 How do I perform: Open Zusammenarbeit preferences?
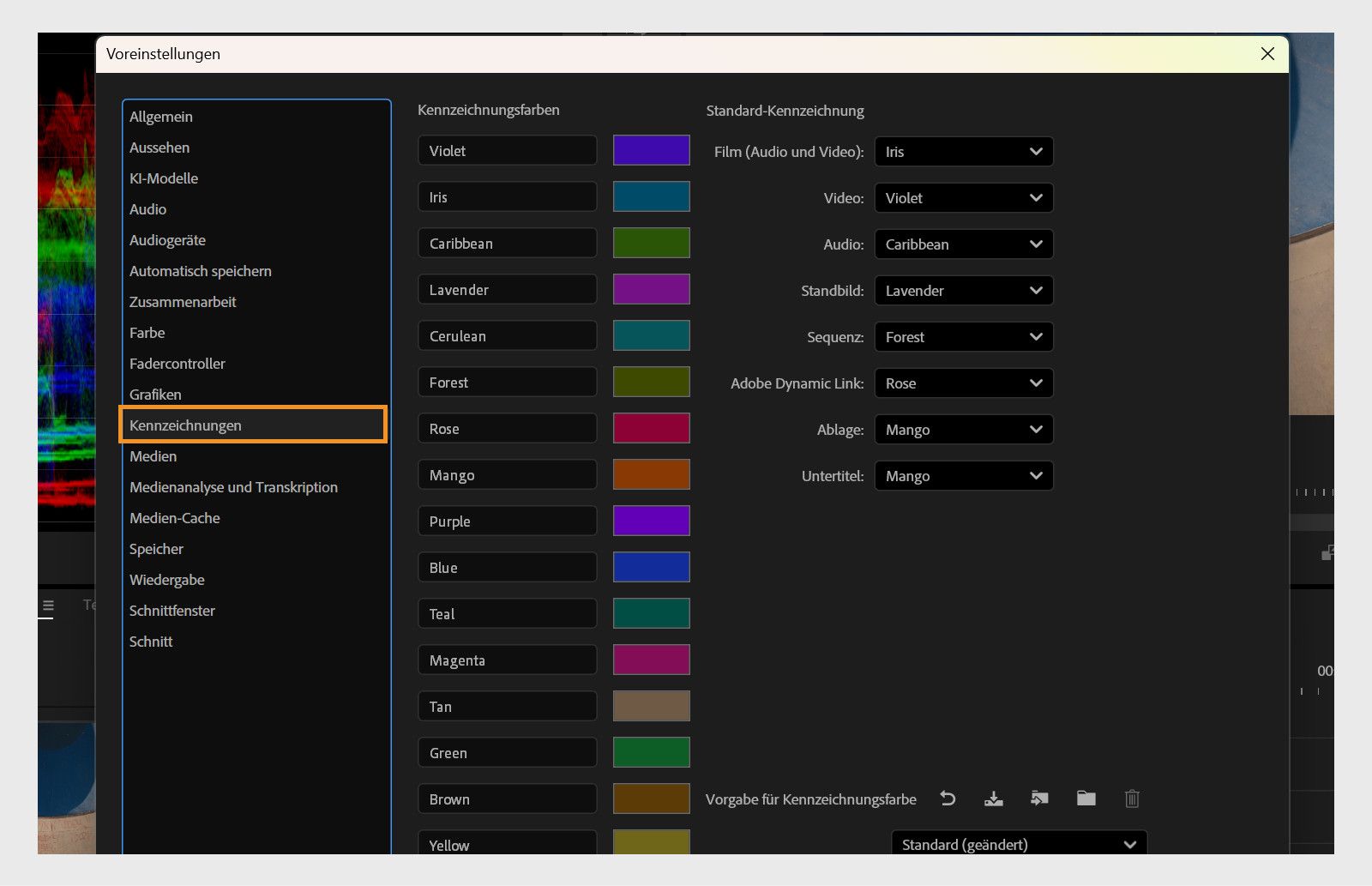(x=256, y=302)
